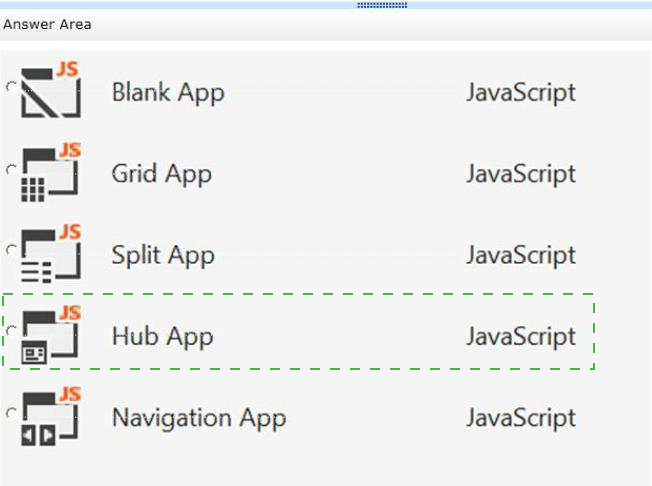Viewport: 652px width, 486px height.
Task: Click JavaScript label beside Hub App
Action: (x=521, y=337)
